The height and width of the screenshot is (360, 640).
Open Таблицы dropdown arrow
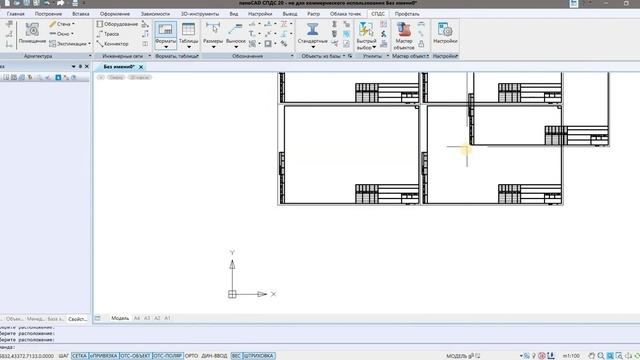click(188, 47)
